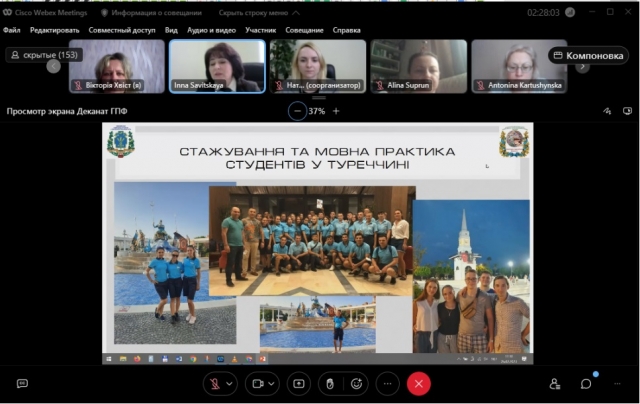Expand audio options arrow next to microphone

(x=229, y=384)
